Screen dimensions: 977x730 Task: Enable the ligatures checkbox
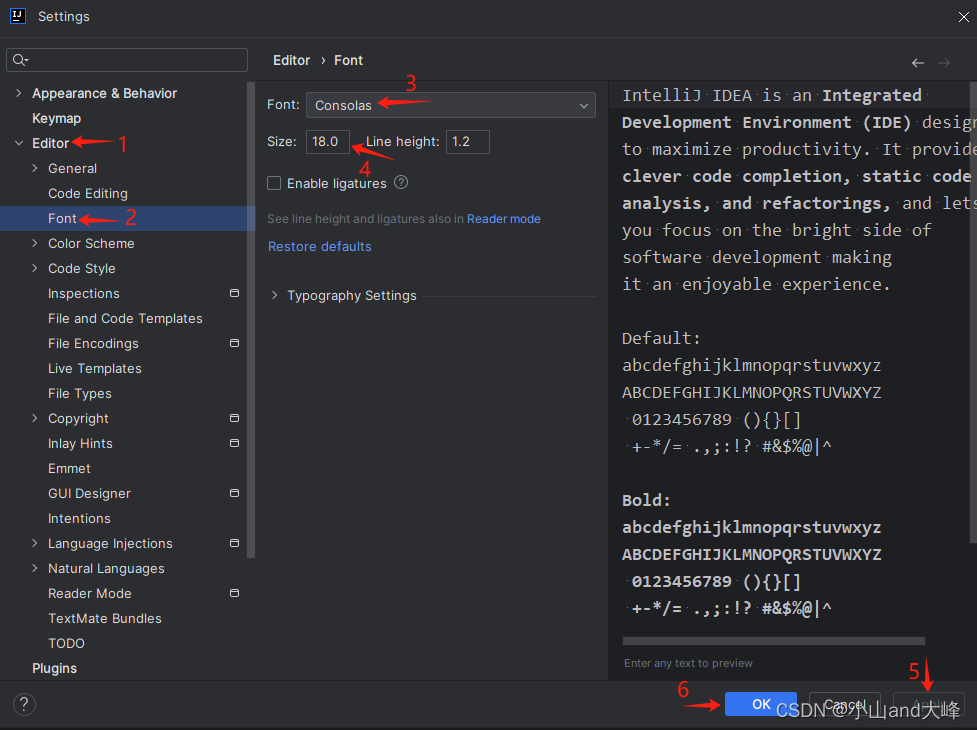click(274, 183)
